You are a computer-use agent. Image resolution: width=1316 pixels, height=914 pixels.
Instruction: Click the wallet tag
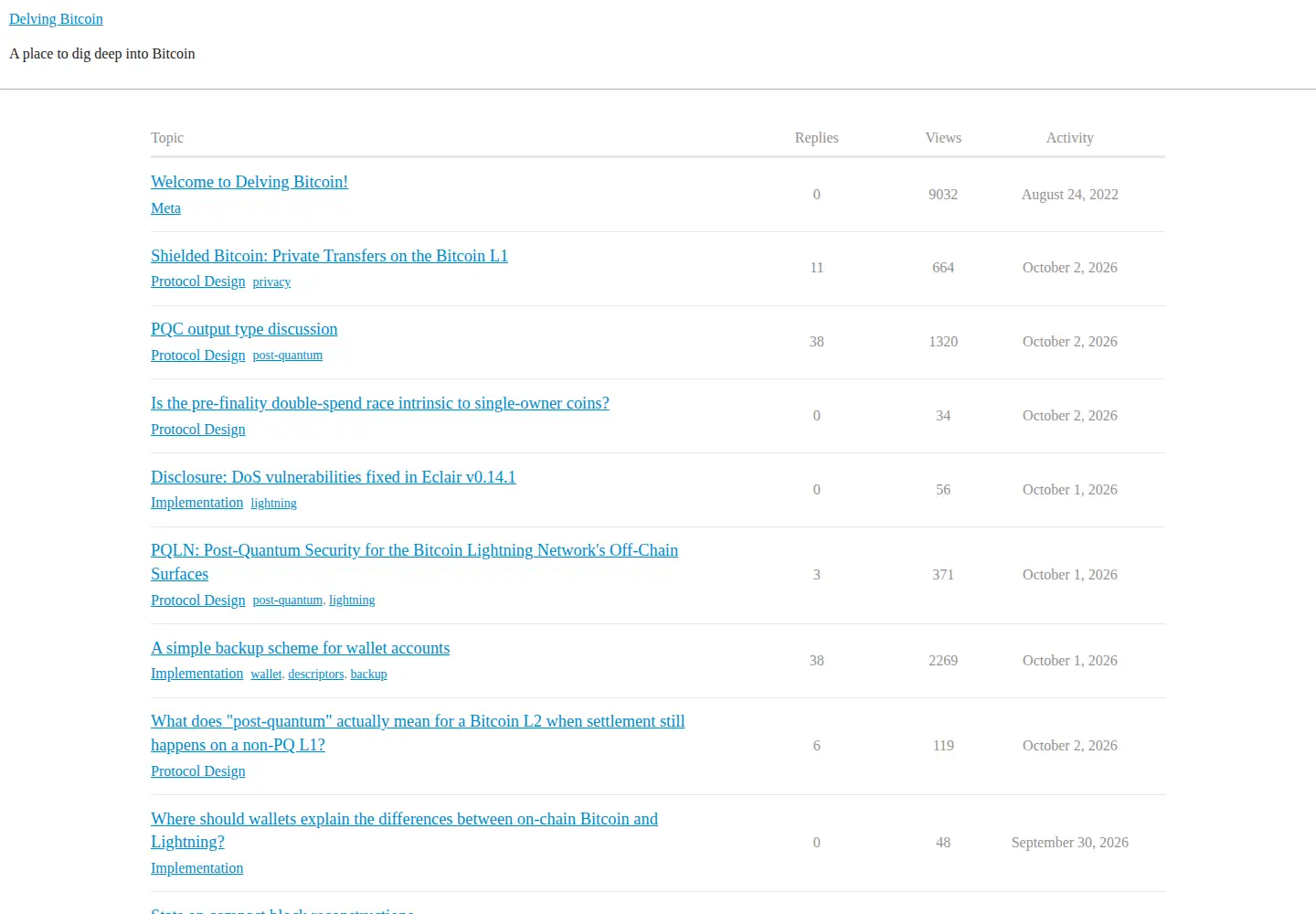click(x=266, y=675)
